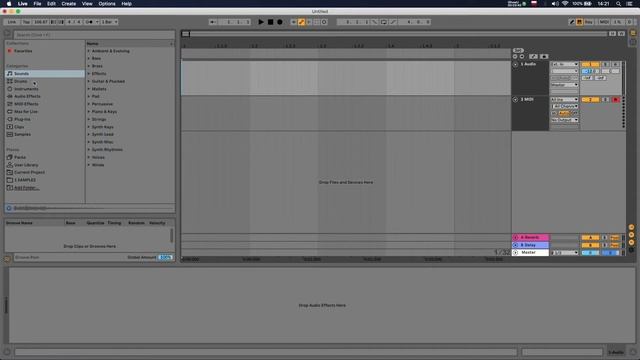The image size is (640, 360).
Task: Select the Sounds category
Action: click(45, 74)
